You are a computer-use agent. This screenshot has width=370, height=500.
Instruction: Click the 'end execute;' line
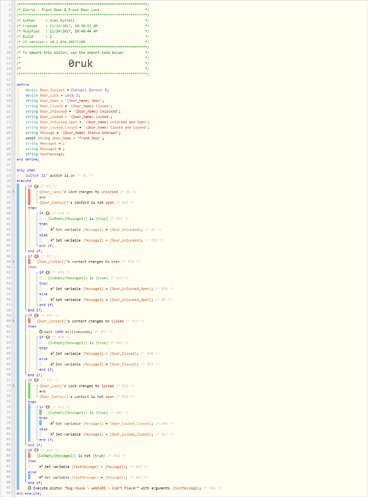click(29, 494)
